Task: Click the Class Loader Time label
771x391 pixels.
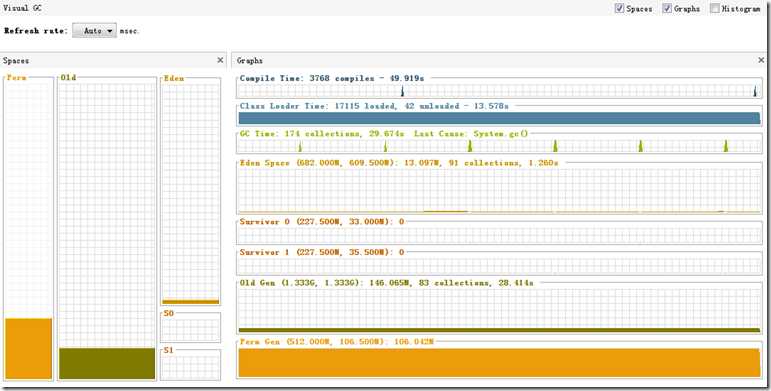Action: click(x=374, y=106)
